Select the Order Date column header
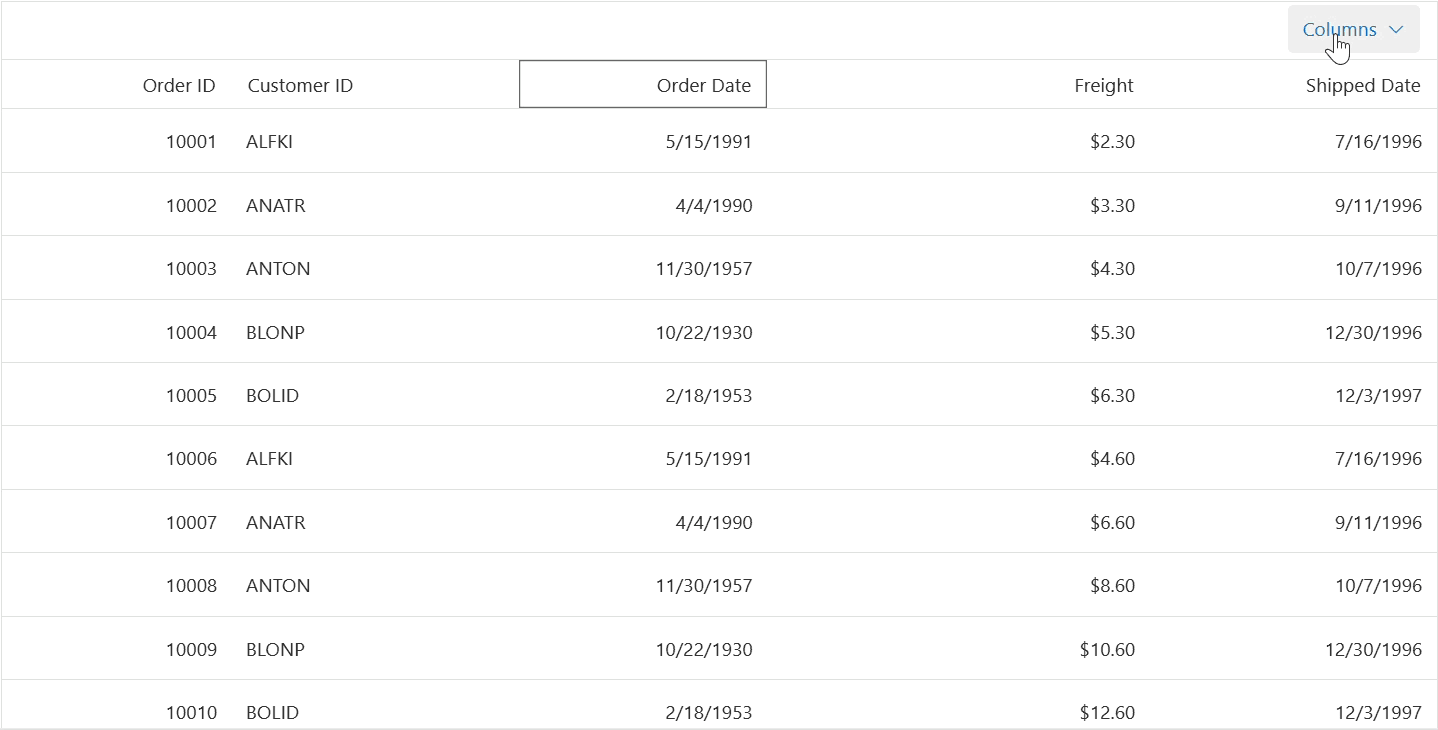Image resolution: width=1438 pixels, height=730 pixels. 703,85
